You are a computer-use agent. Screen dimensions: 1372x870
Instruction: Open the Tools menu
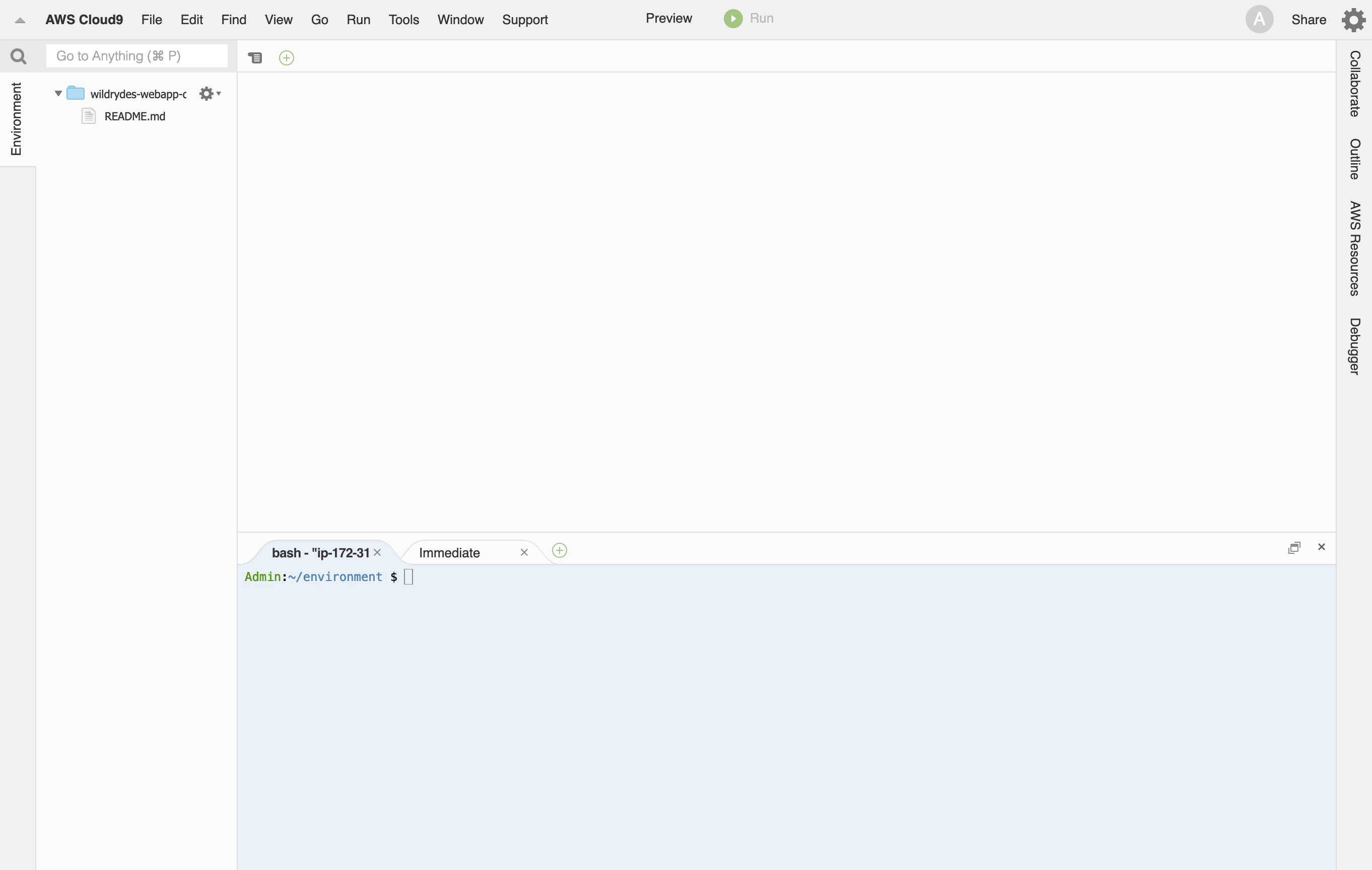coord(404,20)
